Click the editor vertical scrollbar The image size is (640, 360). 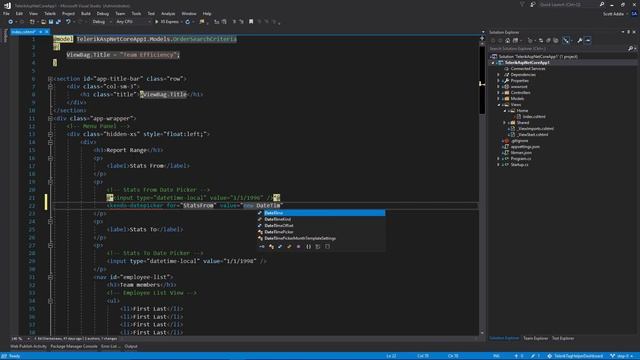pyautogui.click(x=482, y=188)
